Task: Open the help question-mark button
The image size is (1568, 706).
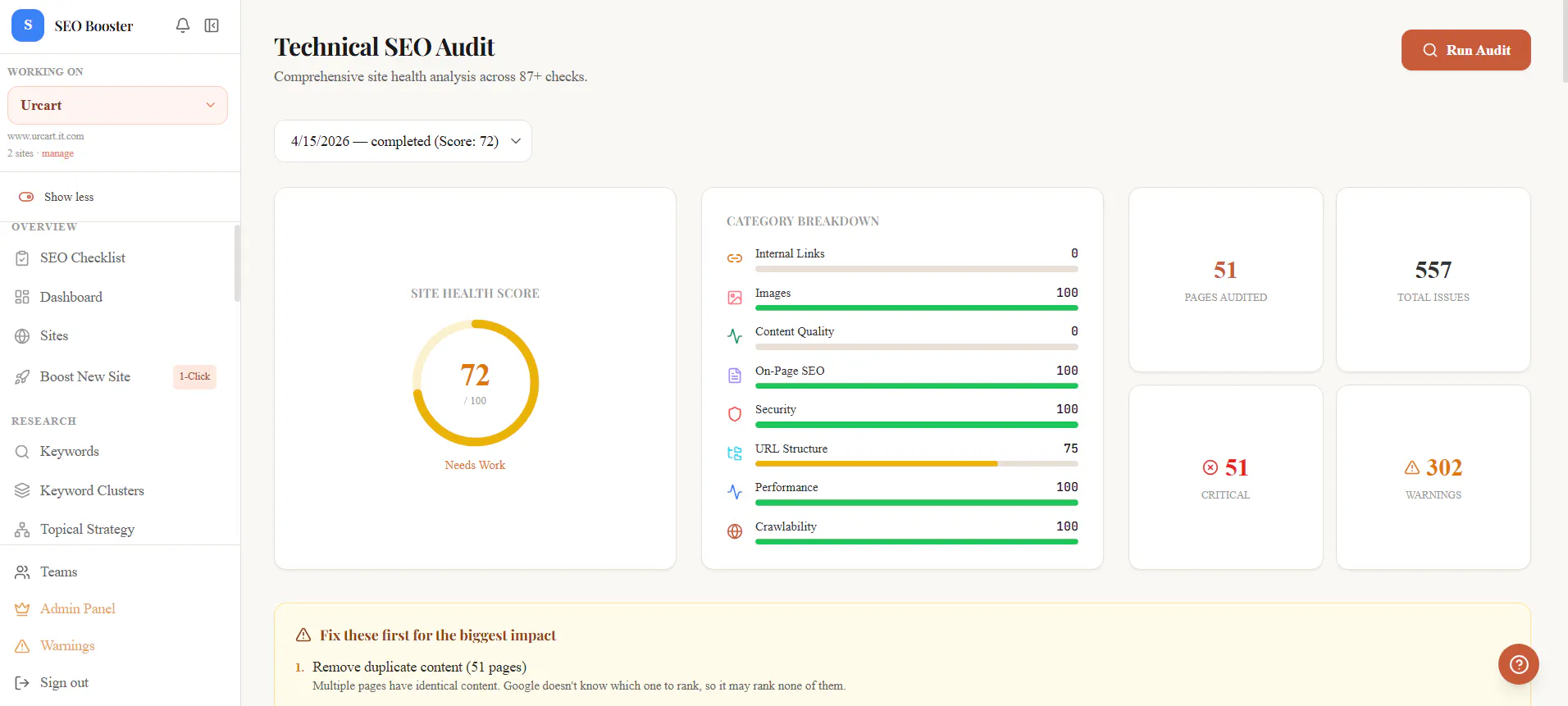Action: [1518, 664]
